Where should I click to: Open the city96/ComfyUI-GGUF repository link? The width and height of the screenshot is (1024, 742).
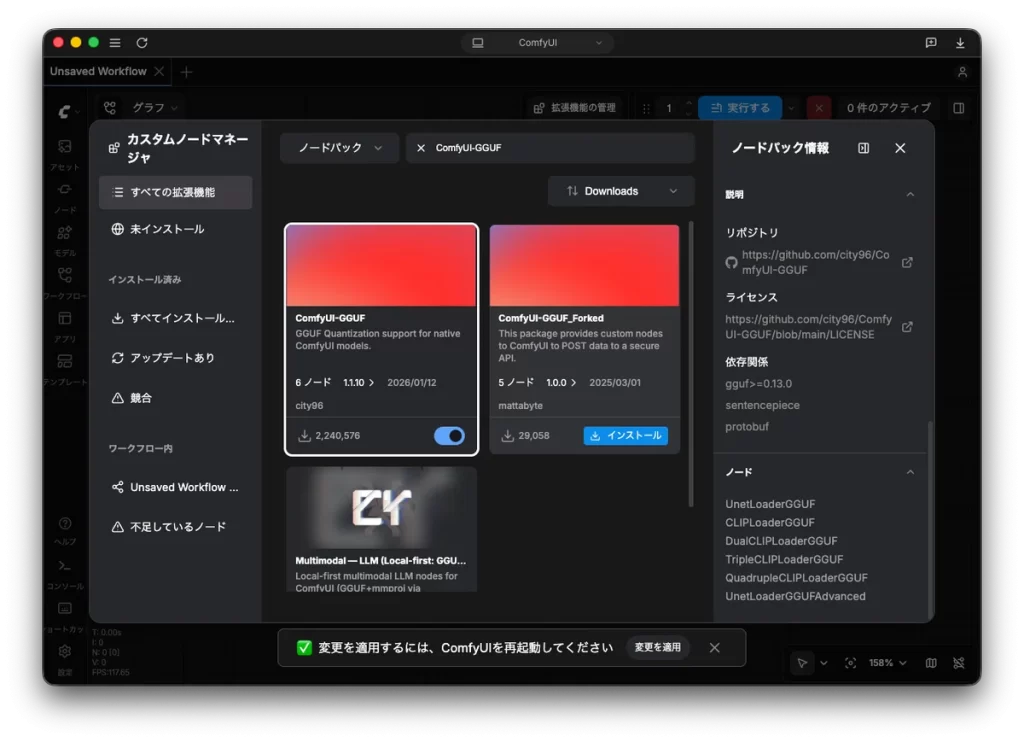pos(815,262)
